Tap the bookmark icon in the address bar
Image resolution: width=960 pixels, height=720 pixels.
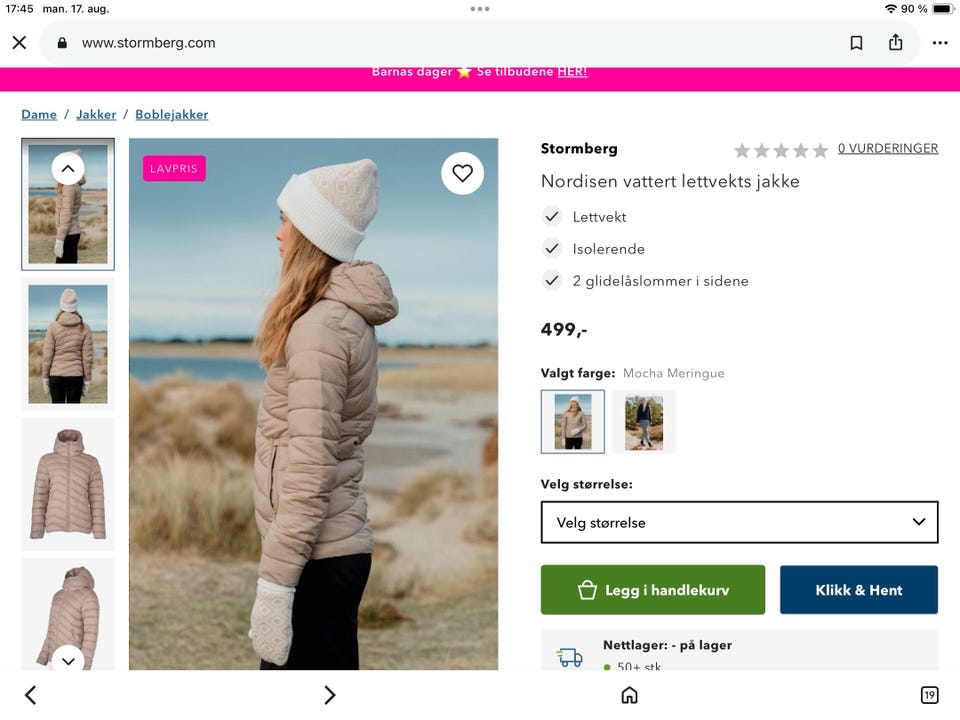tap(857, 43)
